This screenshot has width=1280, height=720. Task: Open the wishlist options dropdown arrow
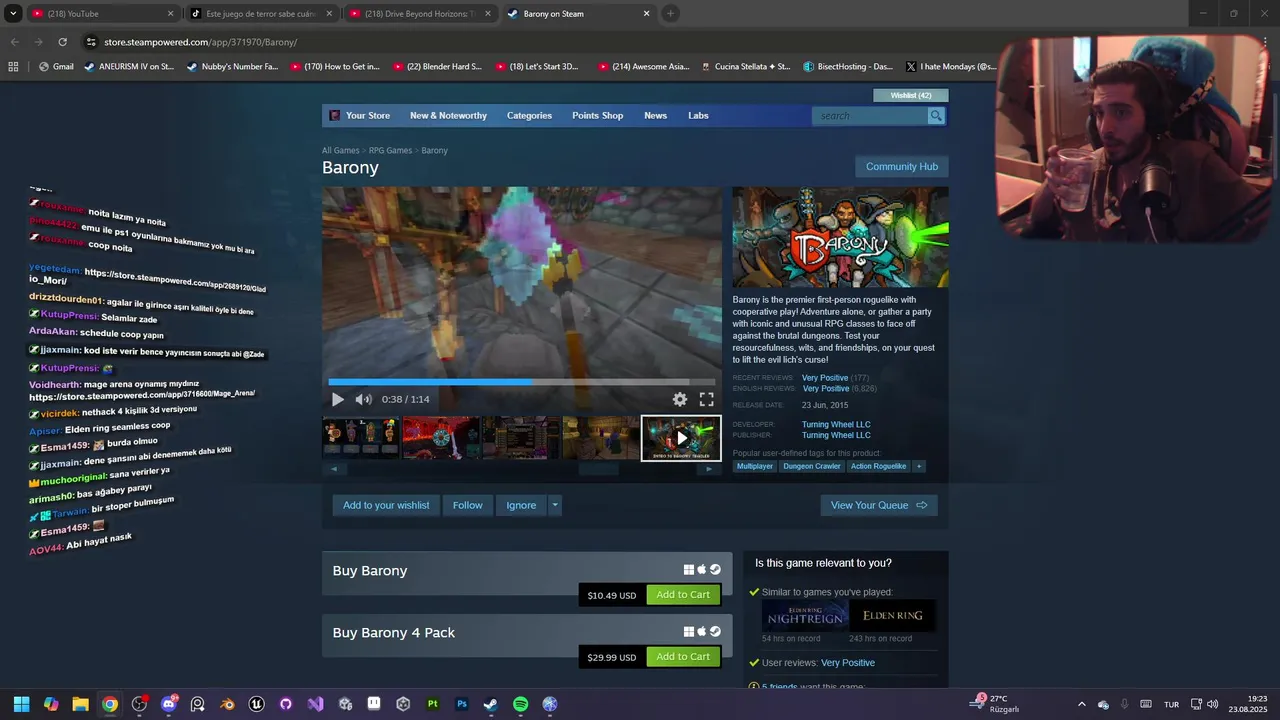(x=555, y=505)
